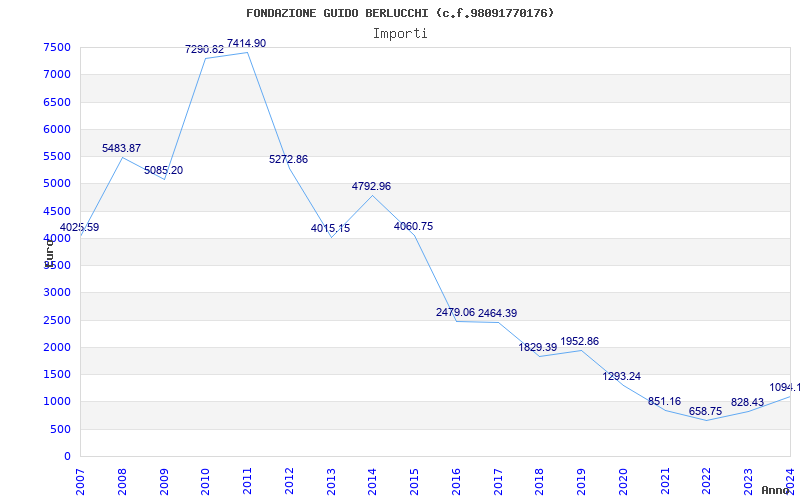Select the 4015.15 data label
This screenshot has width=800, height=500.
pos(331,229)
